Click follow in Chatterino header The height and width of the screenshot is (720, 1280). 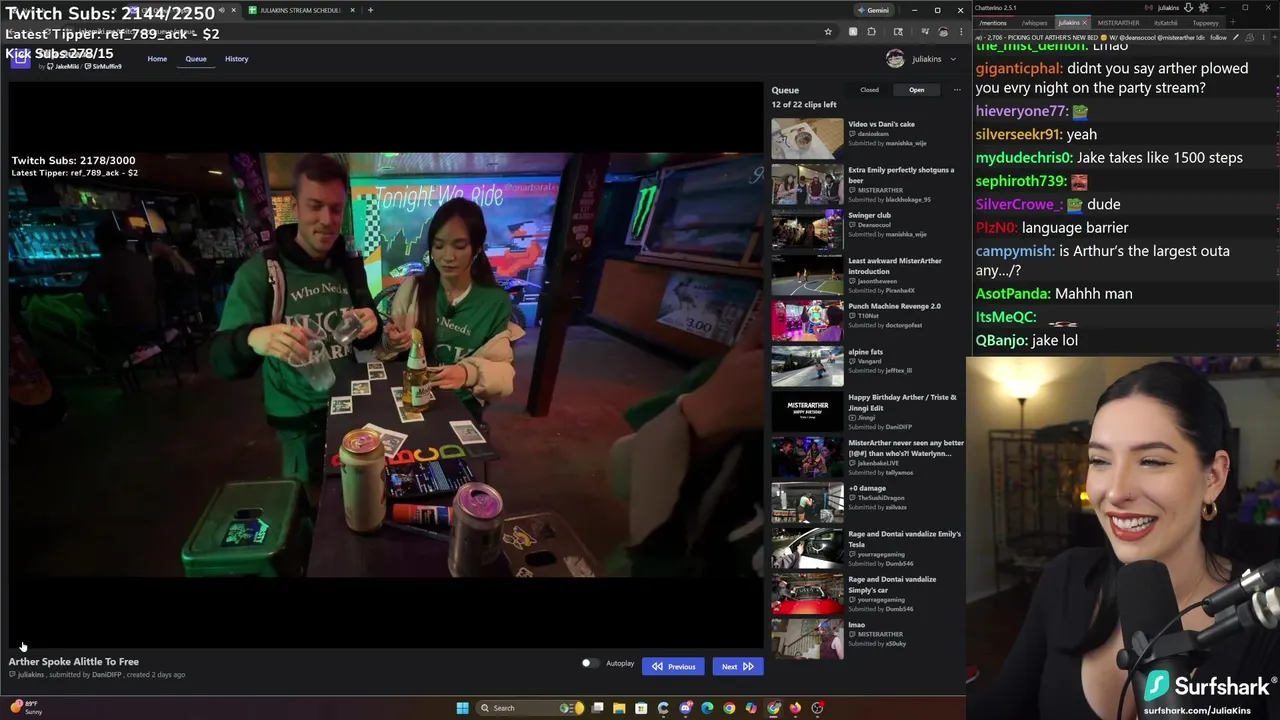click(1218, 37)
